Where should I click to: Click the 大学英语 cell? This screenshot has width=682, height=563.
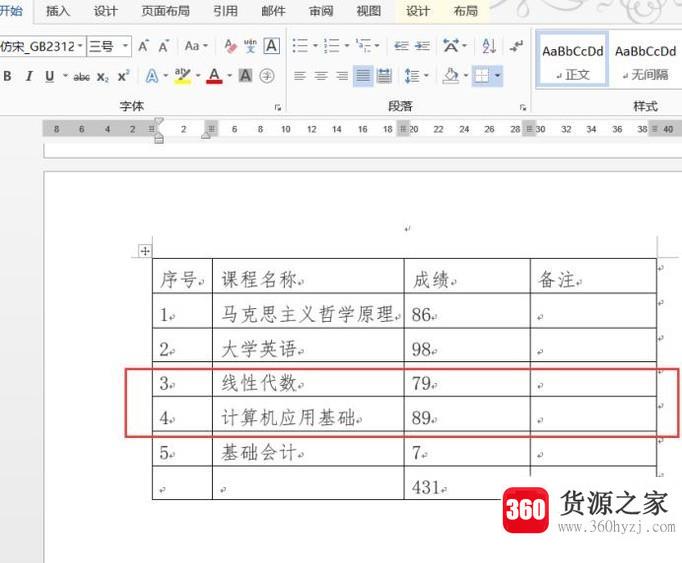308,345
